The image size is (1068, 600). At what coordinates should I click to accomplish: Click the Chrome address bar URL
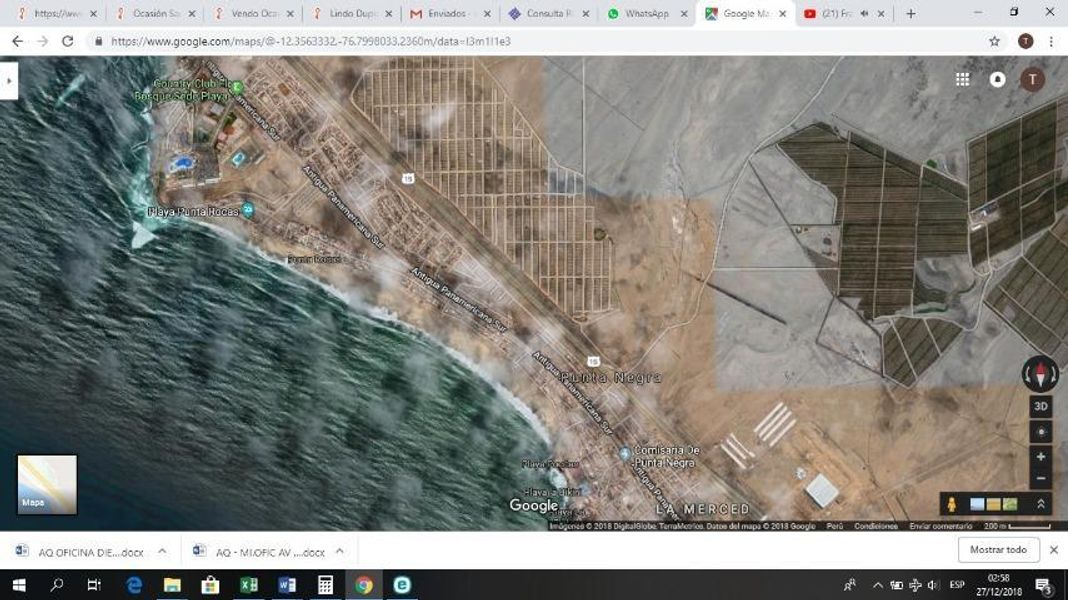[311, 42]
